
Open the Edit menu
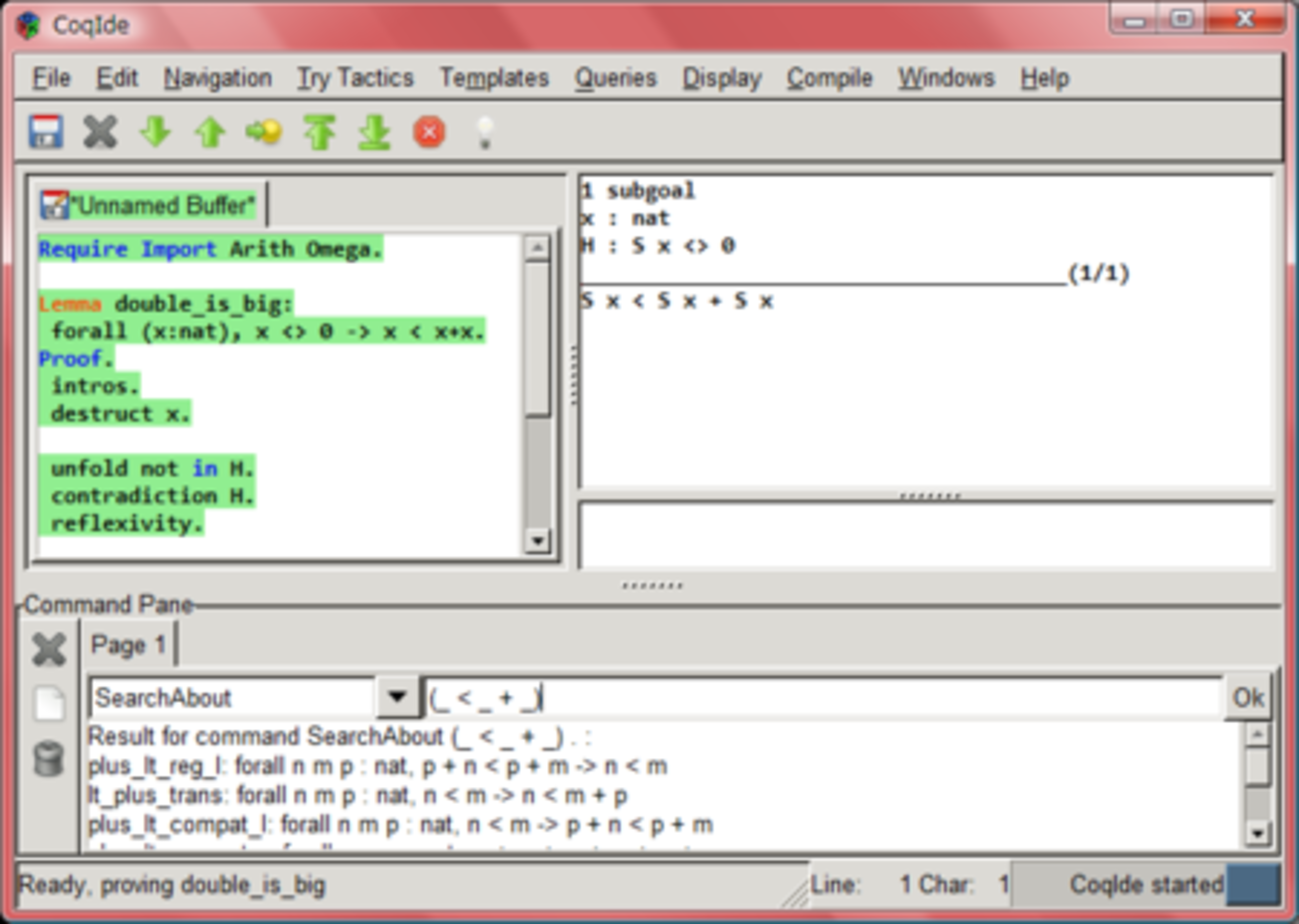[117, 78]
